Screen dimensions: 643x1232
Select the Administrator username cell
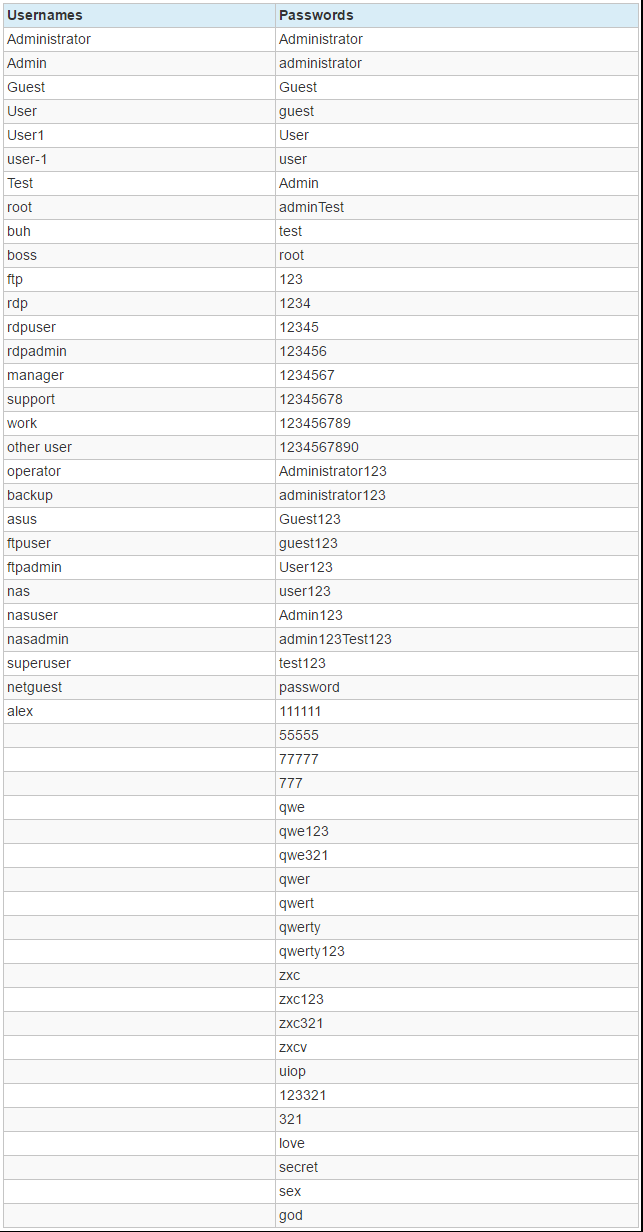[49, 39]
